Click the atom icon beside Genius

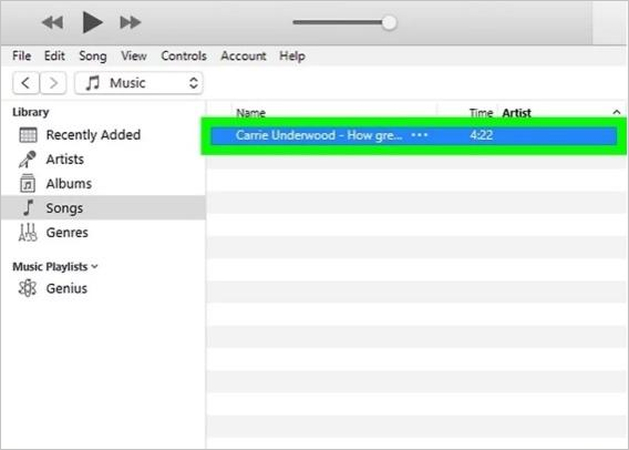point(27,288)
